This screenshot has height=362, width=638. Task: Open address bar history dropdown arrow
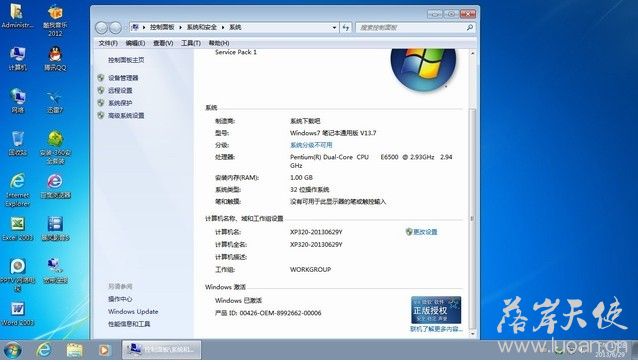coord(334,27)
